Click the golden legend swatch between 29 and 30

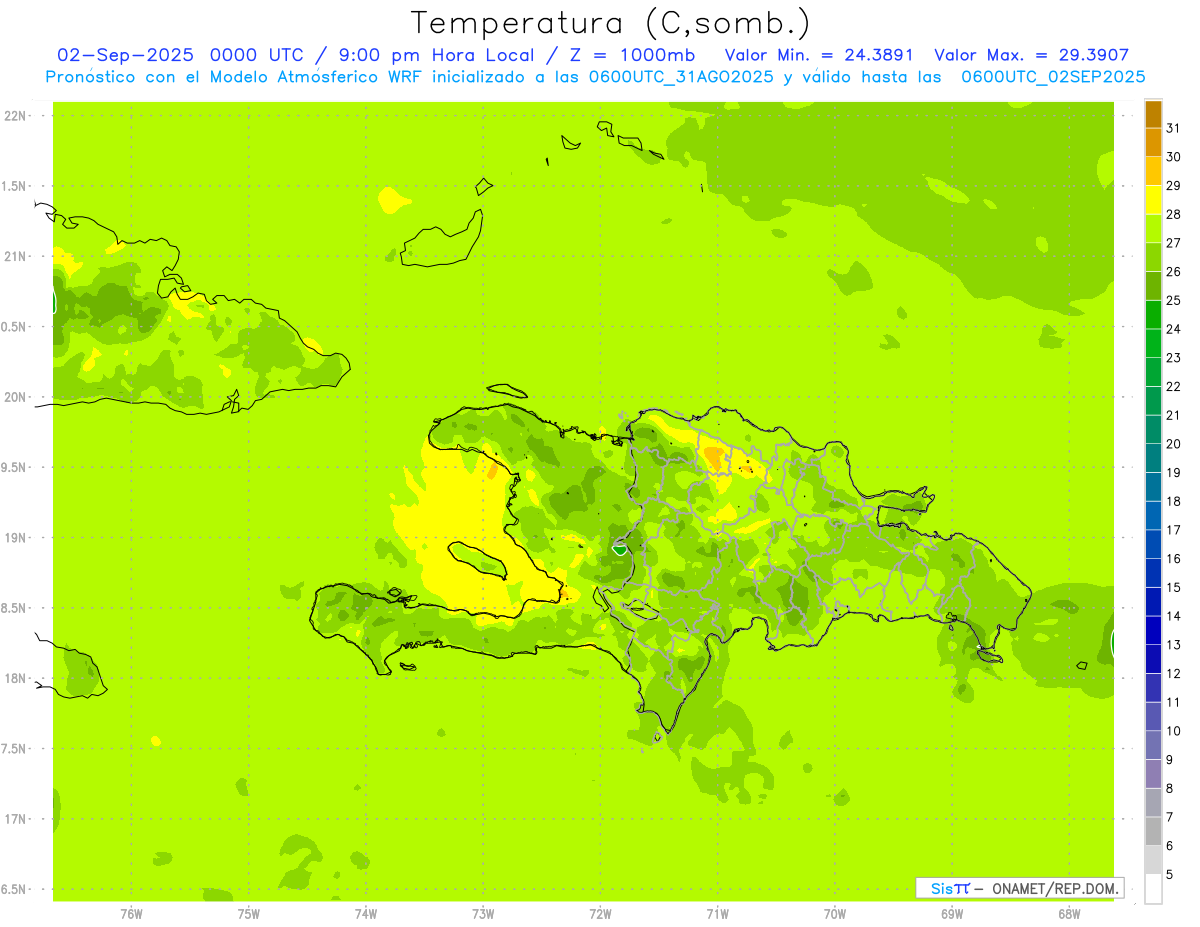pyautogui.click(x=1153, y=171)
